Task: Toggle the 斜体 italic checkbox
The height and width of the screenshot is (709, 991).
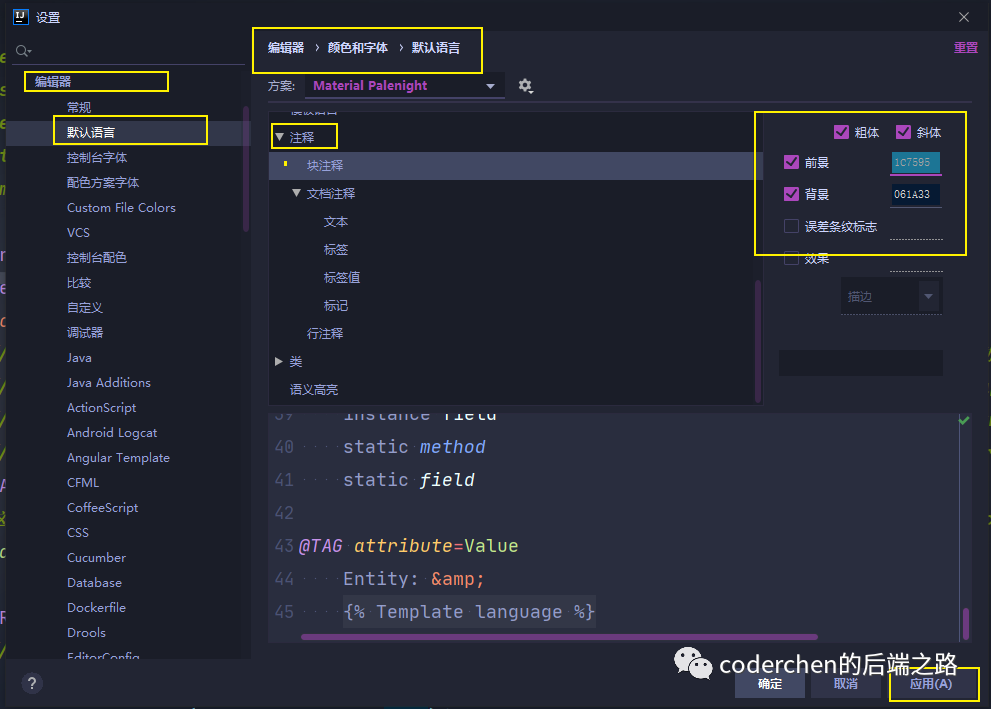Action: click(x=903, y=132)
